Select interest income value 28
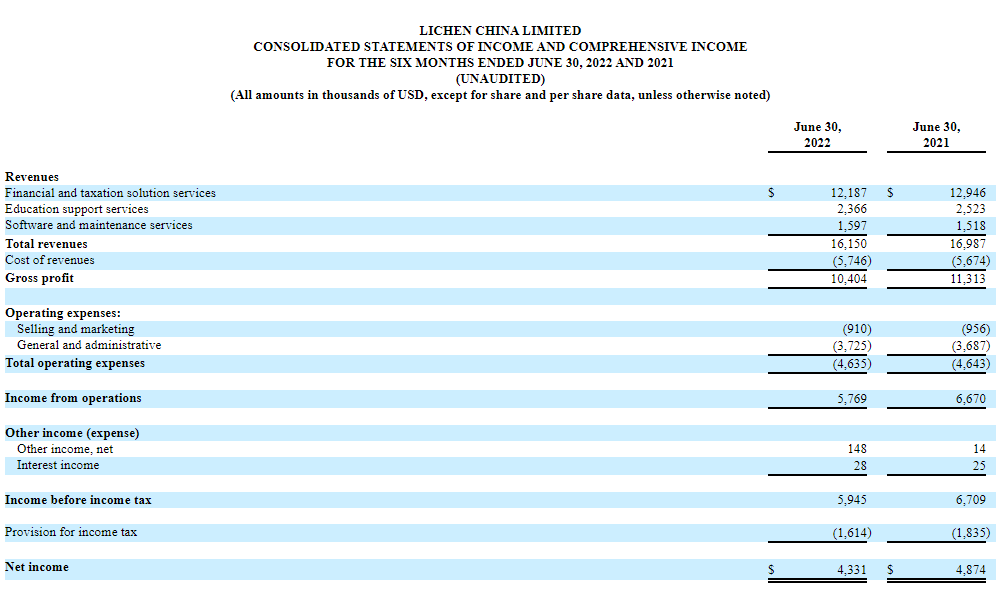997x589 pixels. point(860,466)
